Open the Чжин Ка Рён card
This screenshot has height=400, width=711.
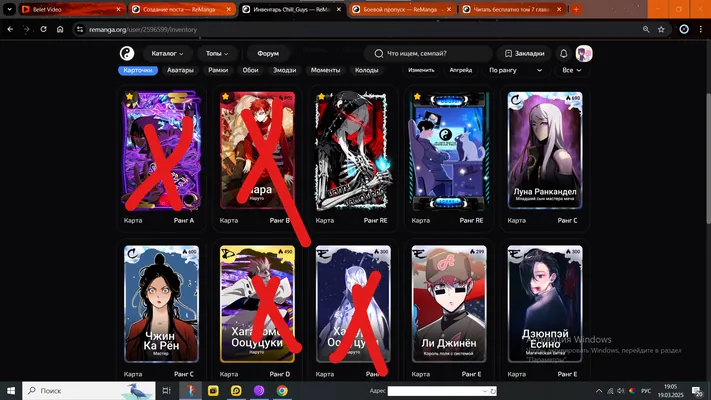click(161, 304)
